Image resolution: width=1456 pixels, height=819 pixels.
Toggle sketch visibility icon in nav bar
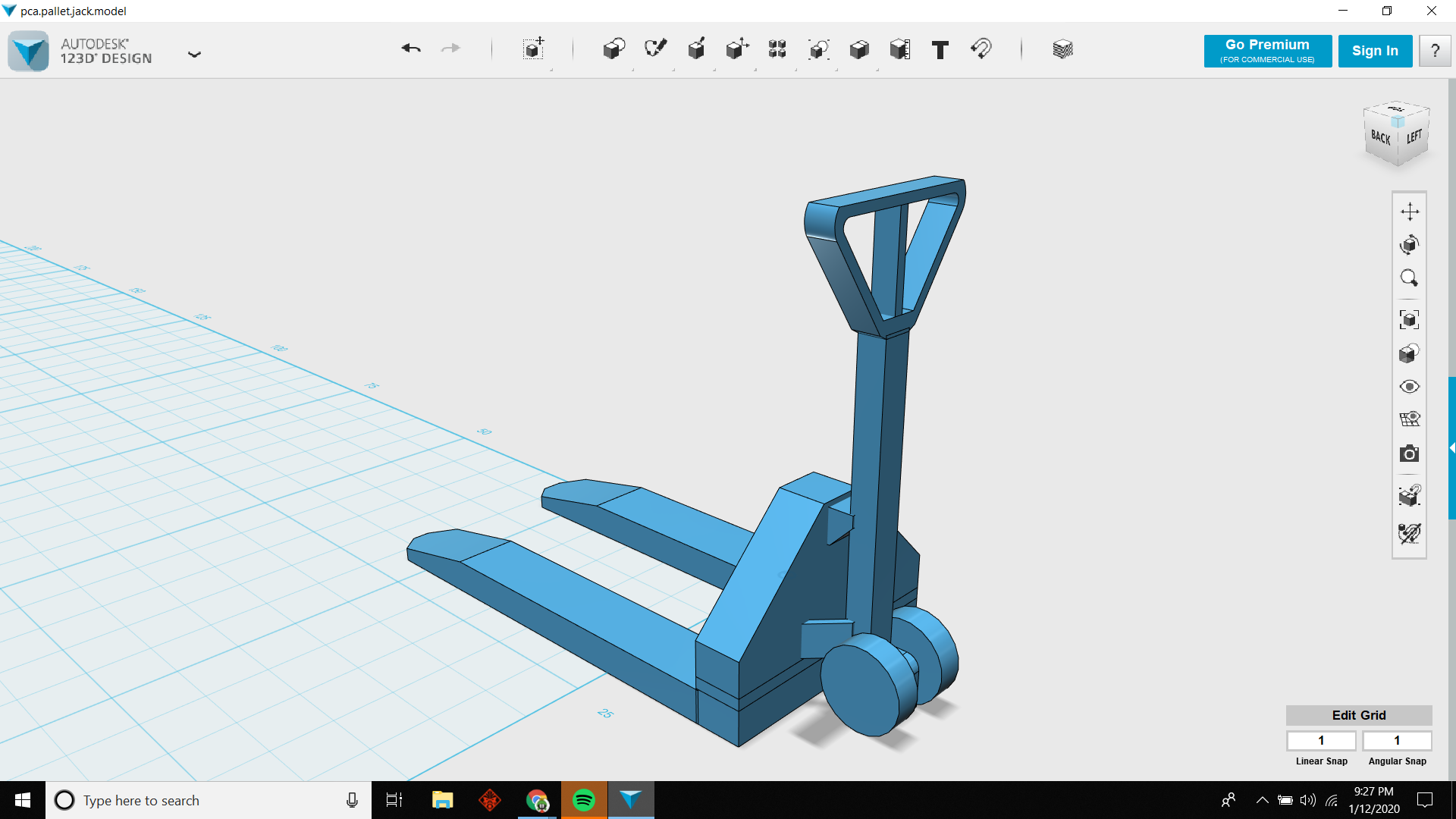coord(1410,534)
